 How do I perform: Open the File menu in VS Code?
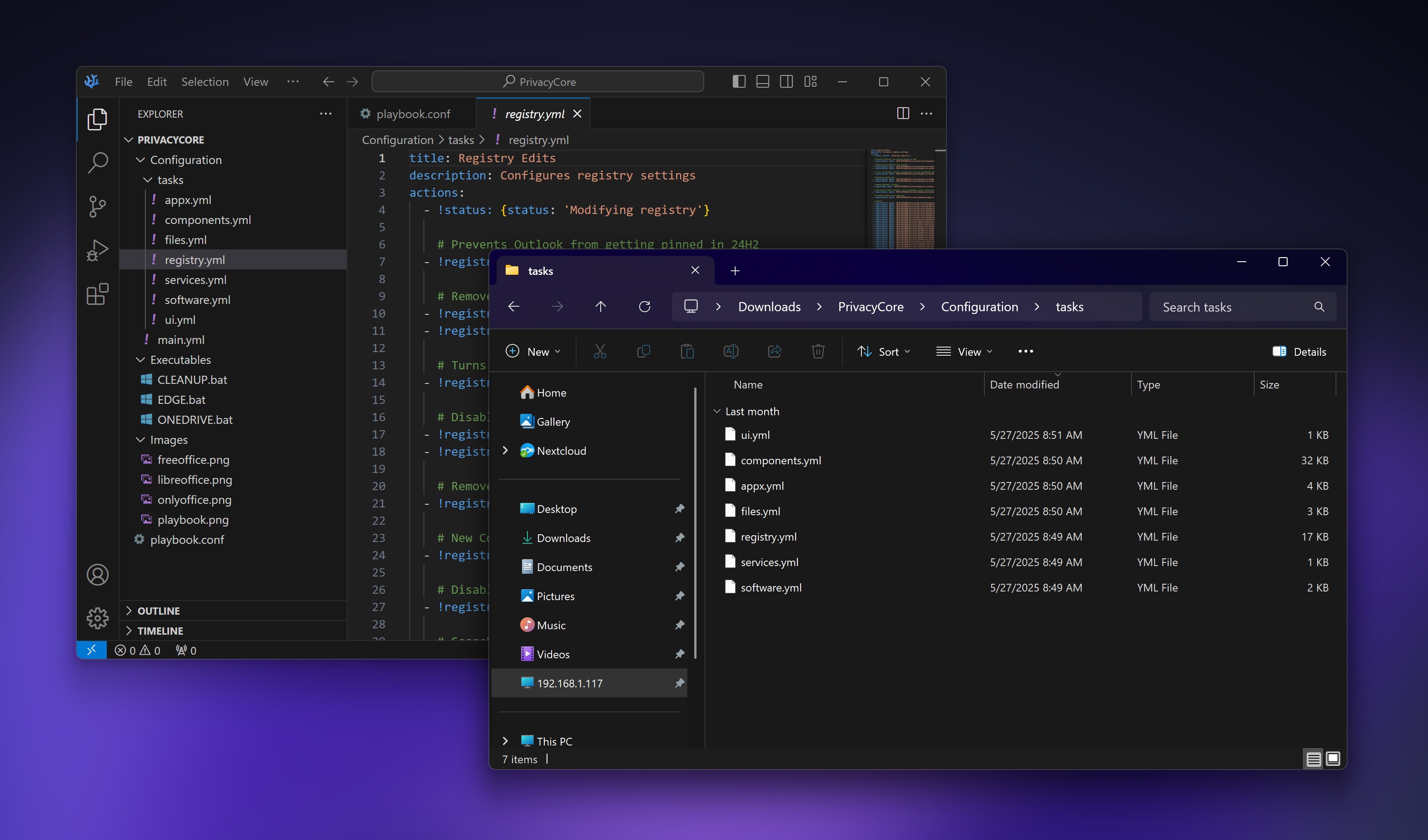coord(124,82)
